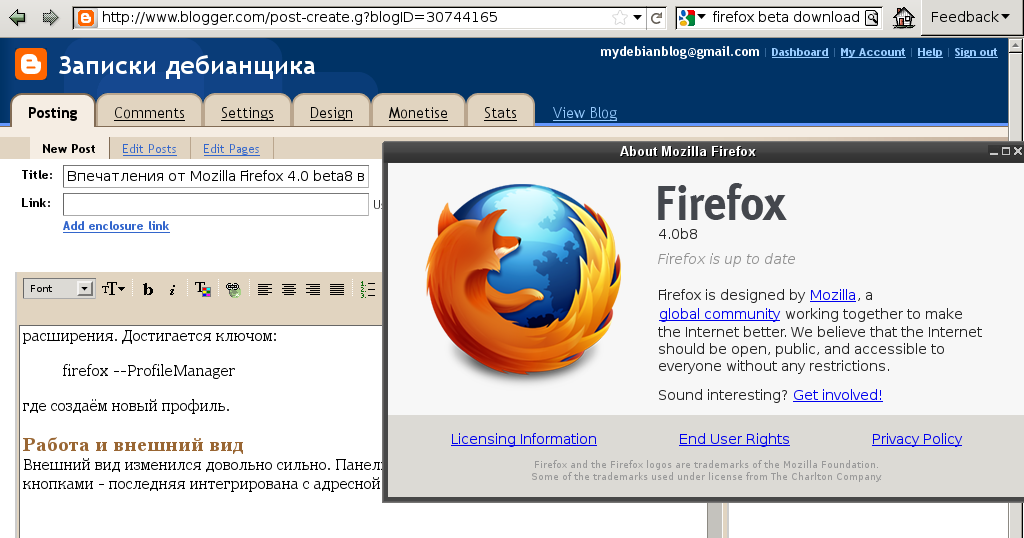Click the Link input field
Image resolution: width=1024 pixels, height=538 pixels.
tap(216, 204)
